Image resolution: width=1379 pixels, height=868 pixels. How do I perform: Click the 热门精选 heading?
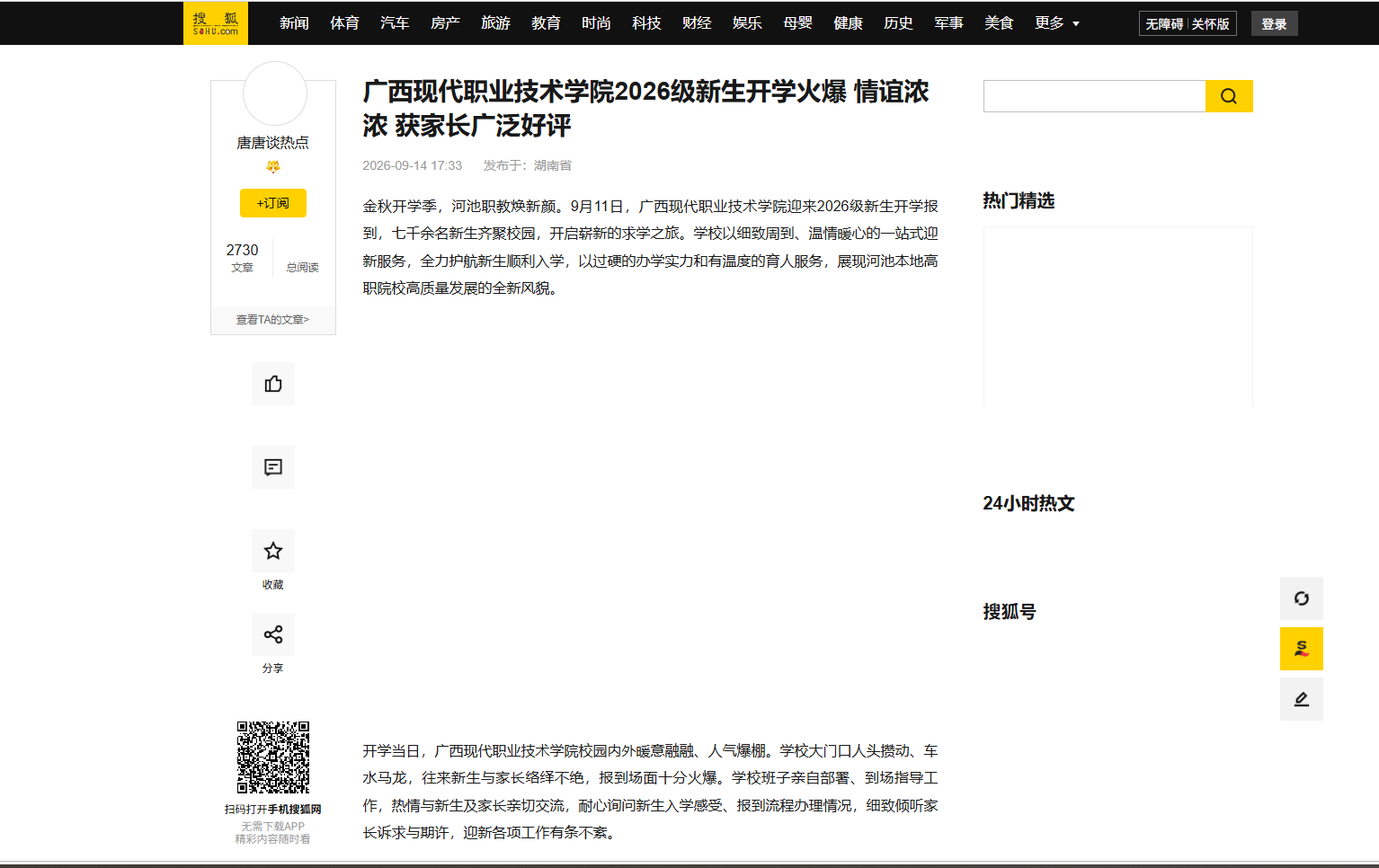pyautogui.click(x=1019, y=200)
